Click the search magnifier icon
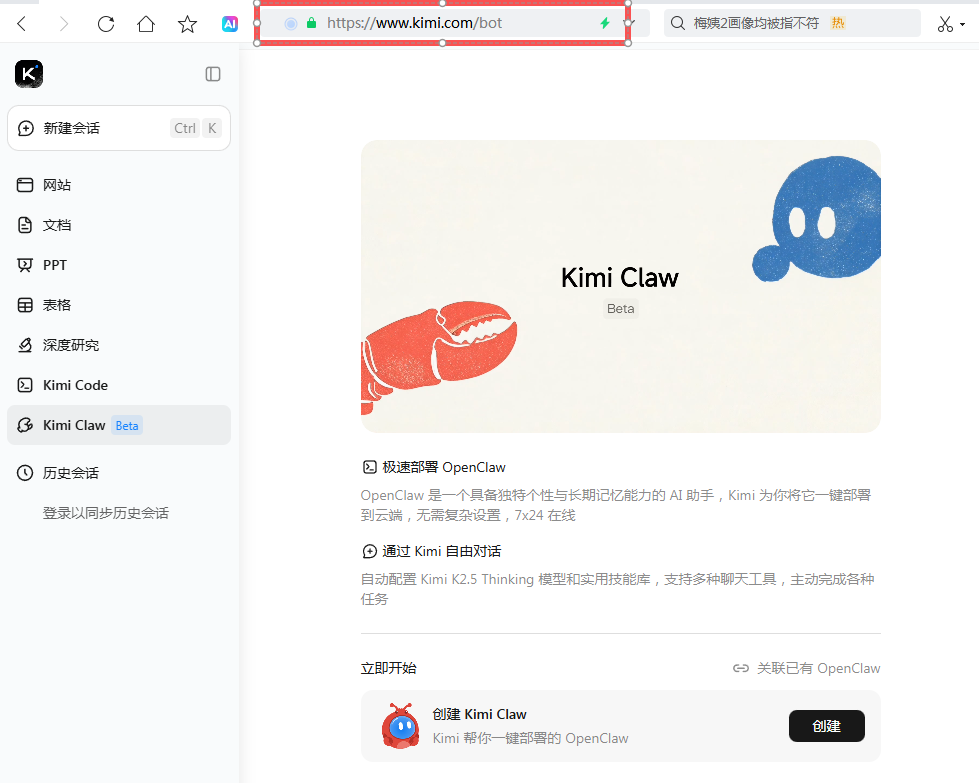This screenshot has height=783, width=979. pyautogui.click(x=677, y=23)
